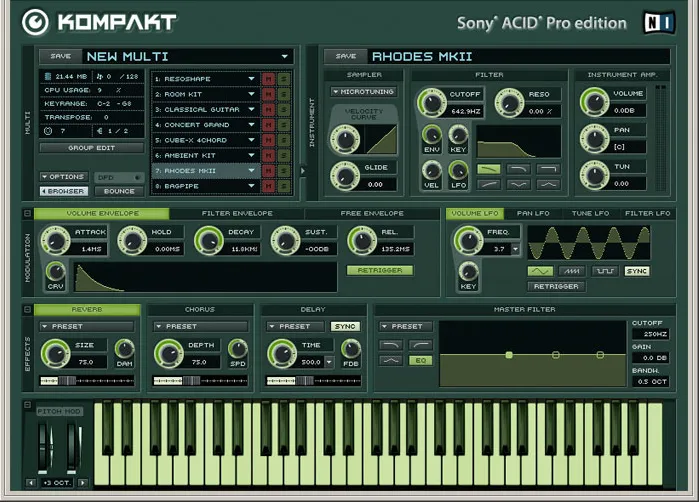This screenshot has height=502, width=699.
Task: Click the keyboard octave left arrow
Action: tap(31, 482)
